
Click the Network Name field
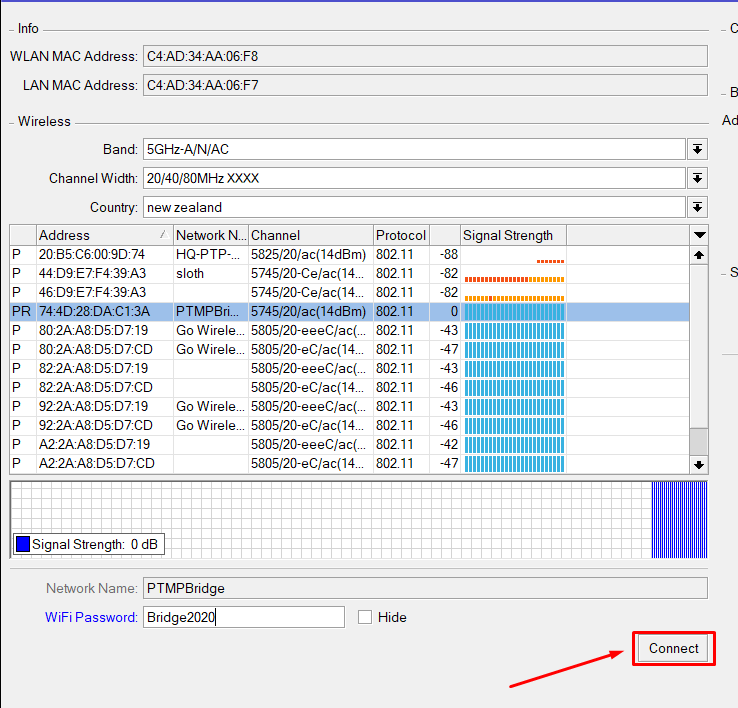(424, 588)
